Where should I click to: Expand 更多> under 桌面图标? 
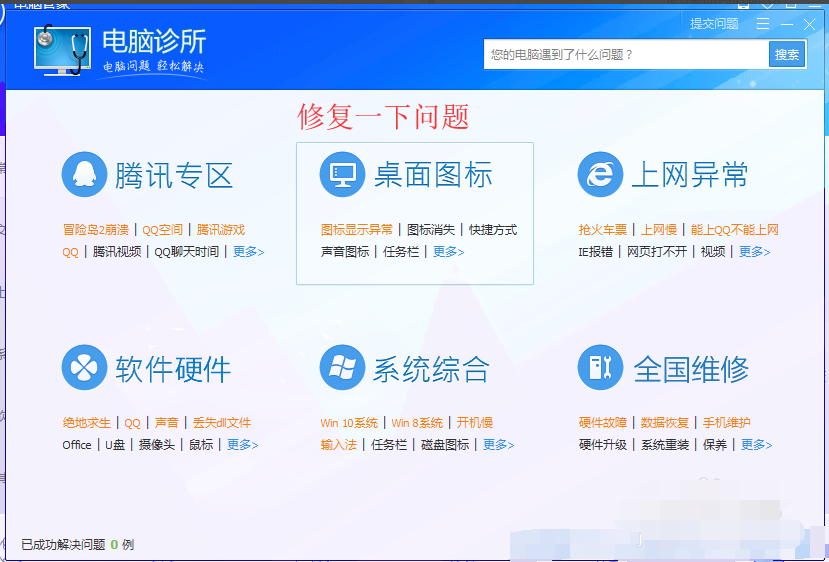click(448, 252)
